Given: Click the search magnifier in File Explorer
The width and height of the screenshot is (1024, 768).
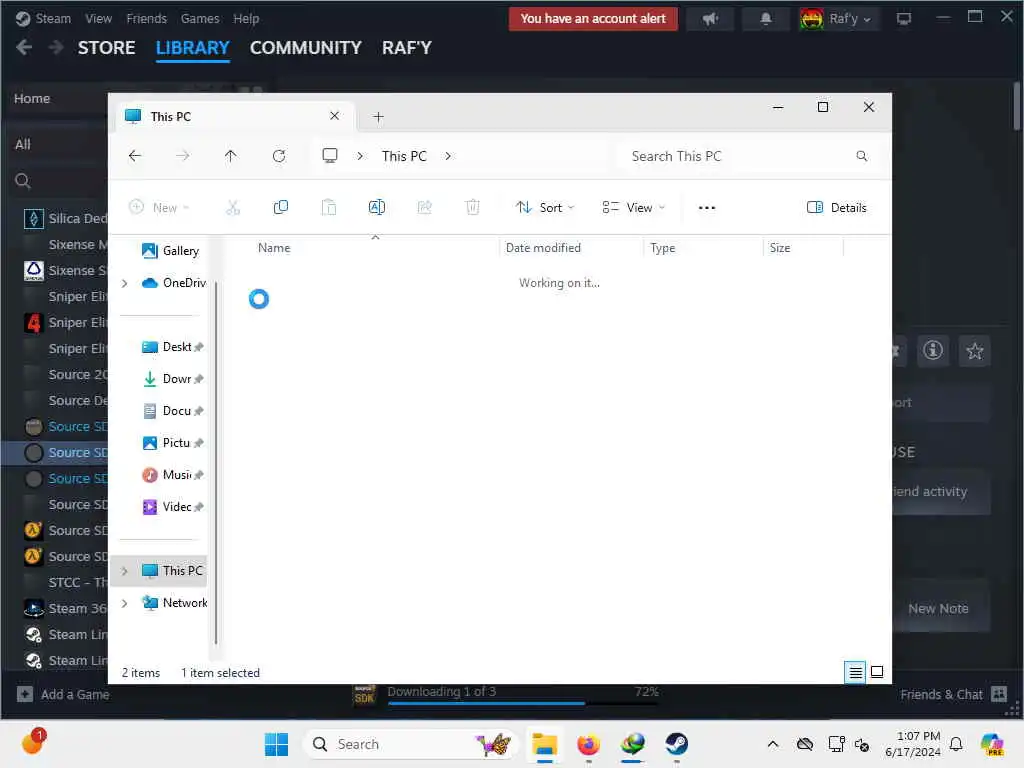Looking at the screenshot, I should (x=862, y=156).
